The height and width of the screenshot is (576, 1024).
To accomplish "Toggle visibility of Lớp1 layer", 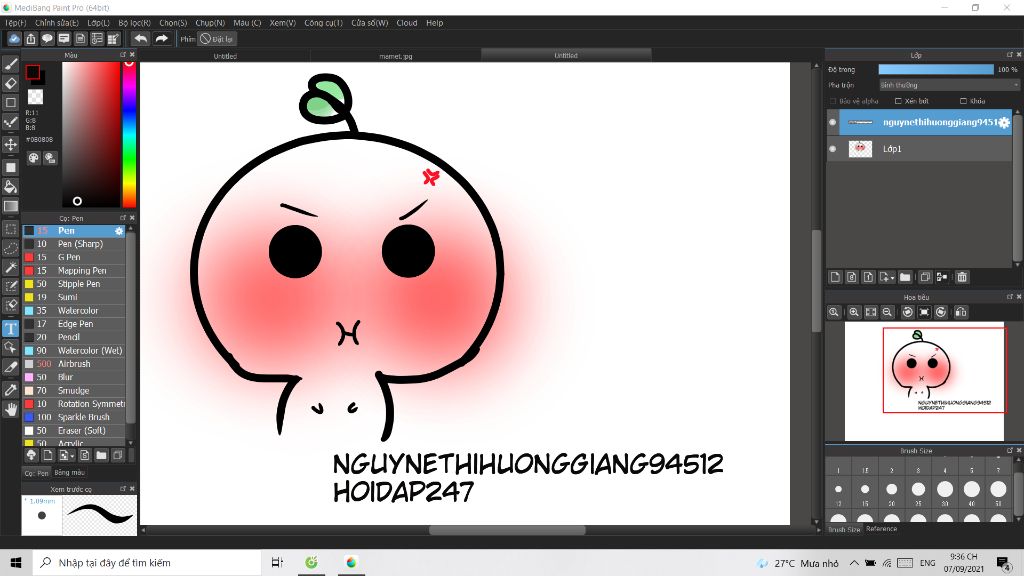I will (833, 149).
